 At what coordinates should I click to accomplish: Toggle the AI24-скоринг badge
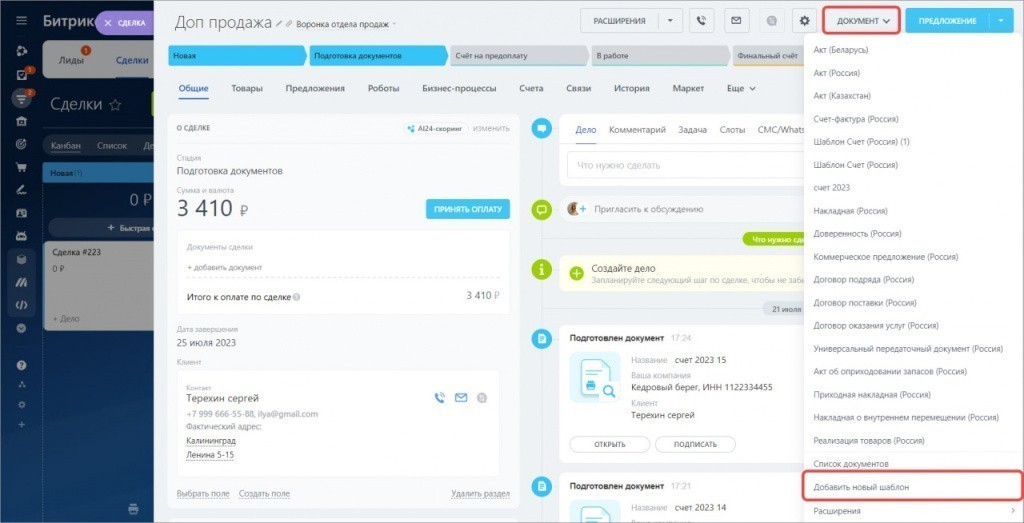coord(436,128)
